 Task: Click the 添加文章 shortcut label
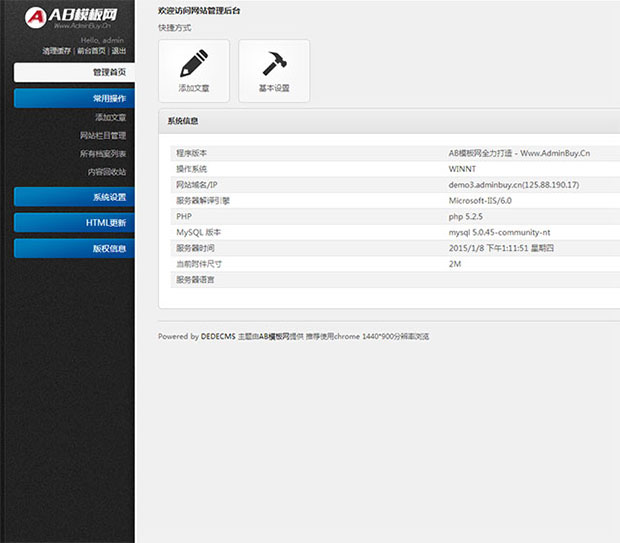pos(194,88)
